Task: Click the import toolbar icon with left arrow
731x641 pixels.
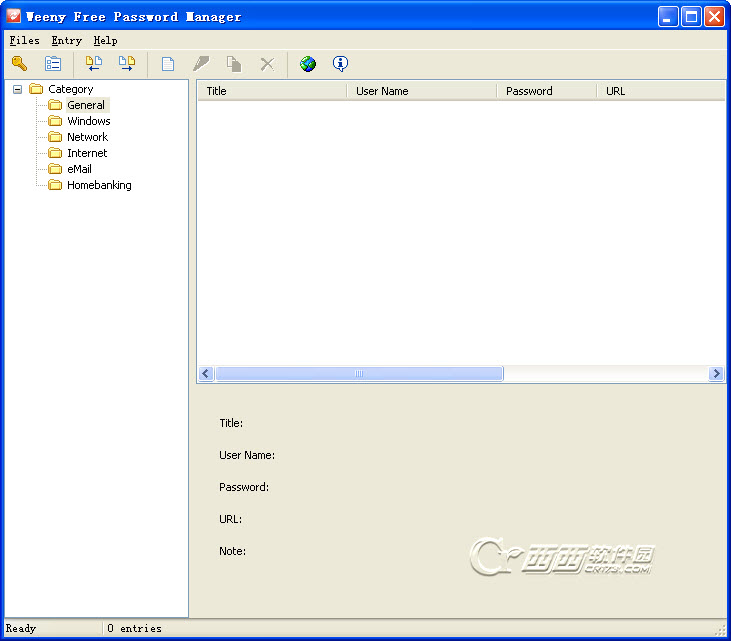Action: pos(94,64)
